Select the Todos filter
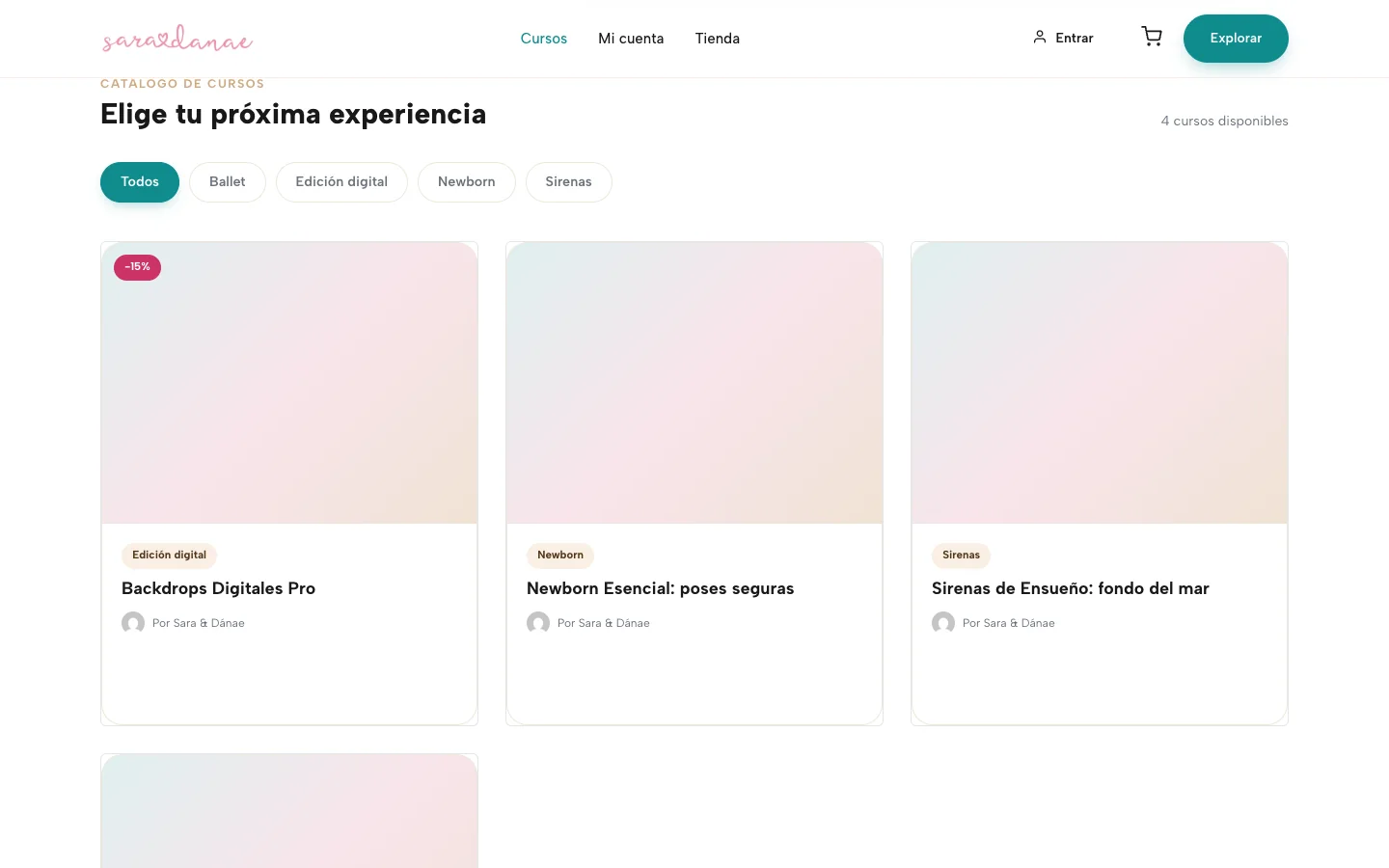 (x=140, y=182)
